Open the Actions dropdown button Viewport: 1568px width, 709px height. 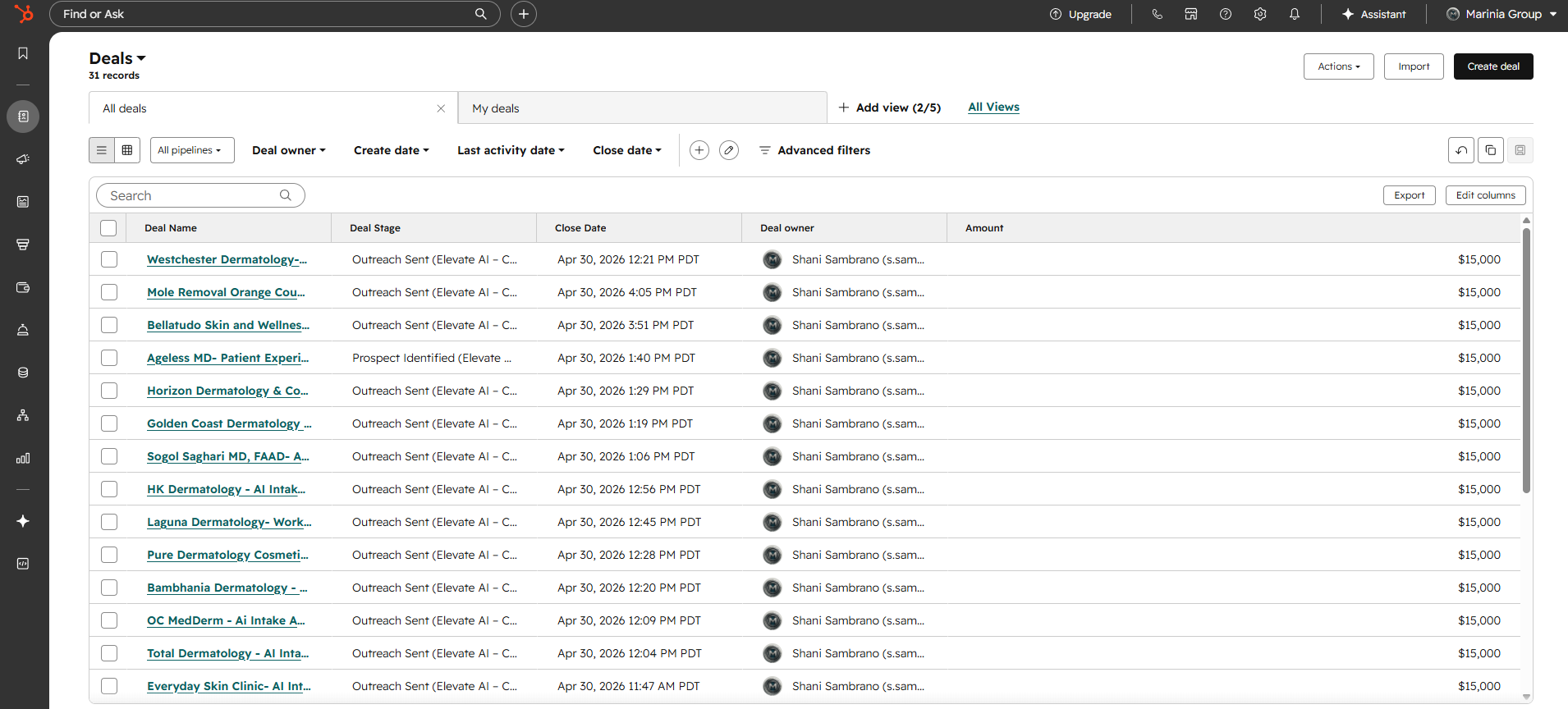(x=1339, y=66)
